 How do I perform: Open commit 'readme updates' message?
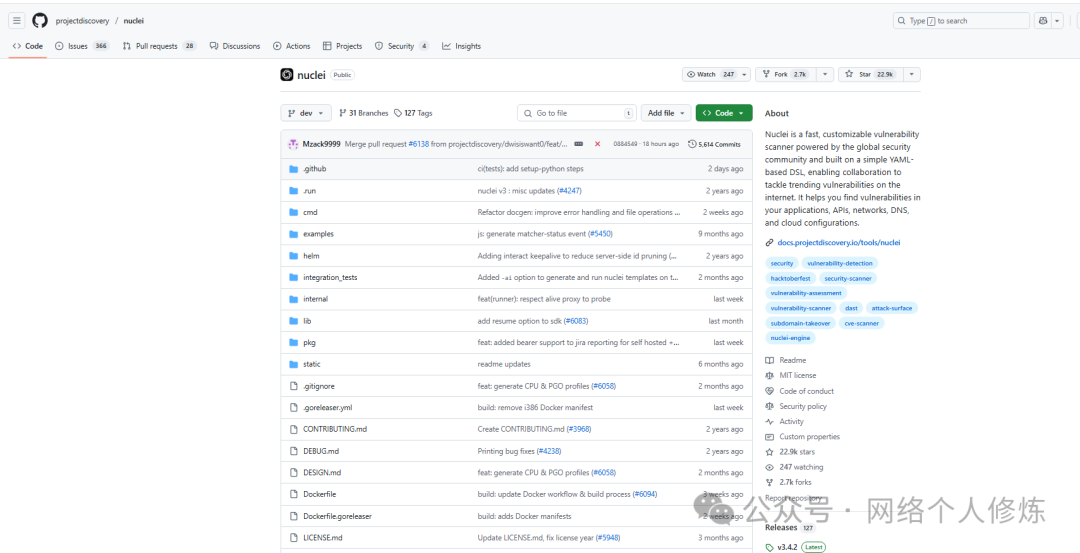[x=503, y=364]
